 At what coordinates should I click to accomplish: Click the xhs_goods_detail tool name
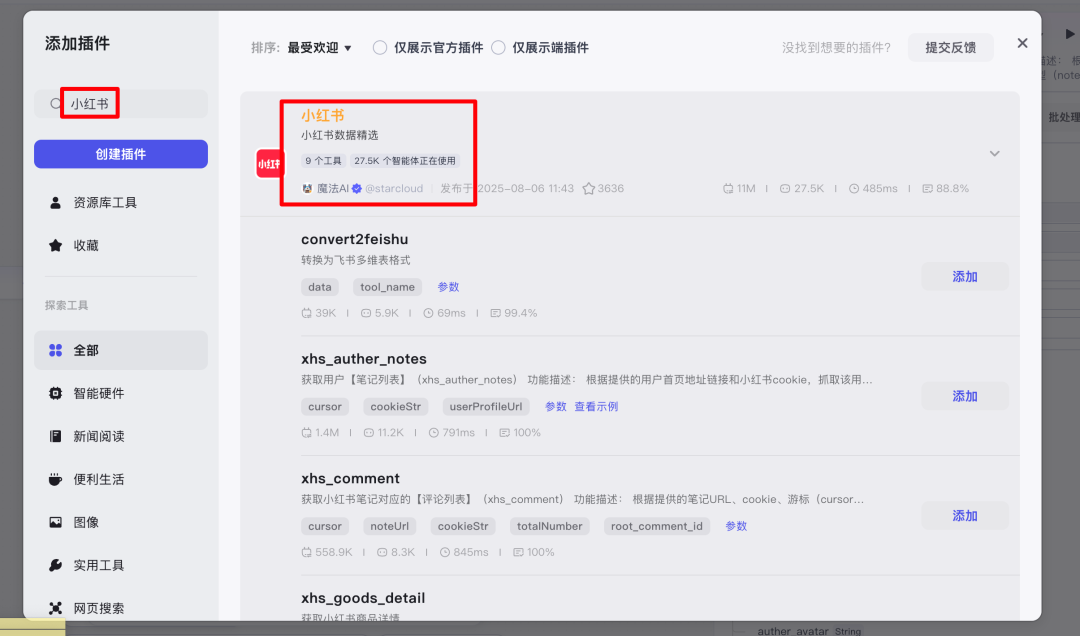pos(363,598)
